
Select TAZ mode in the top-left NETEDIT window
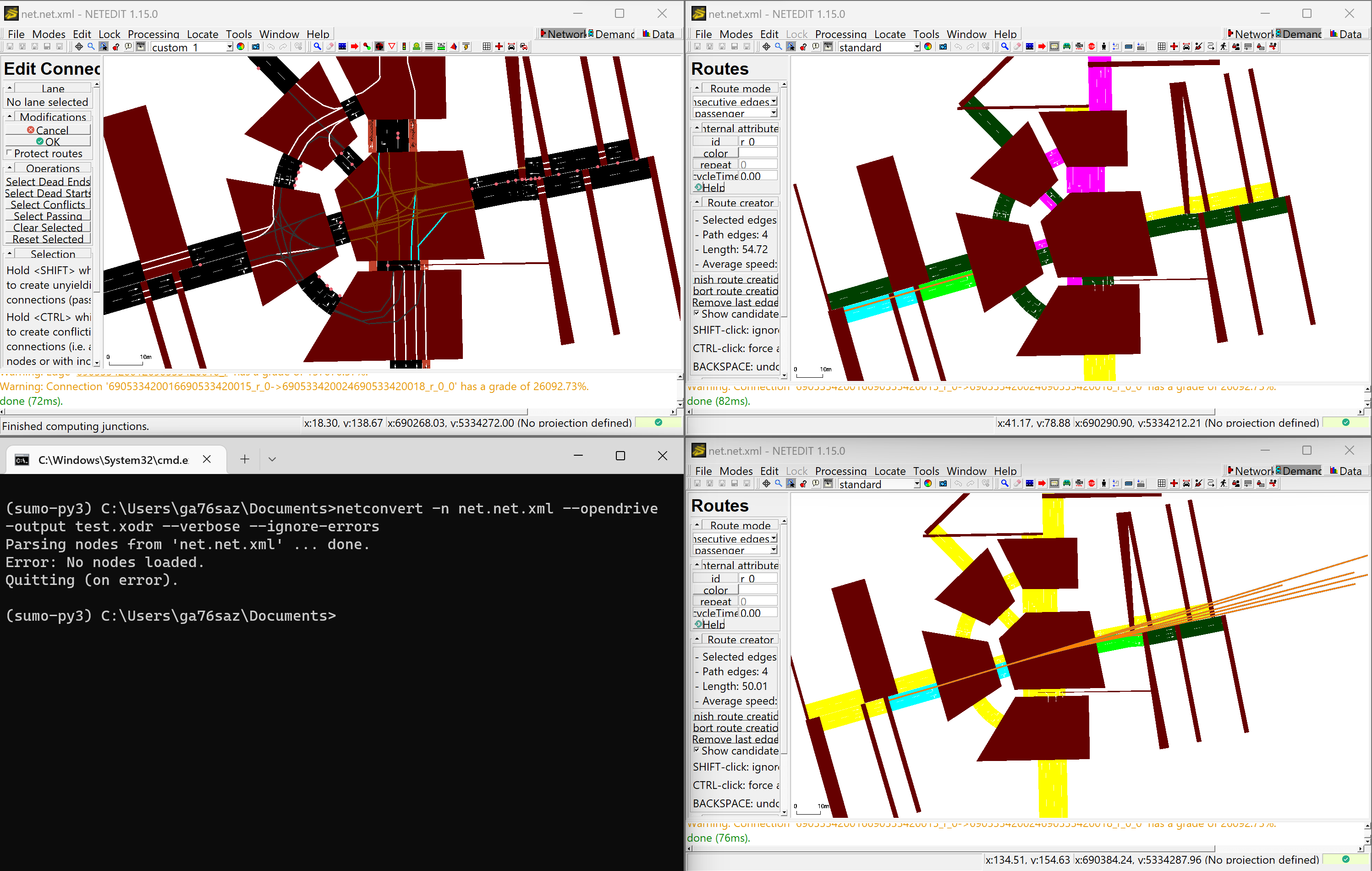coord(442,47)
